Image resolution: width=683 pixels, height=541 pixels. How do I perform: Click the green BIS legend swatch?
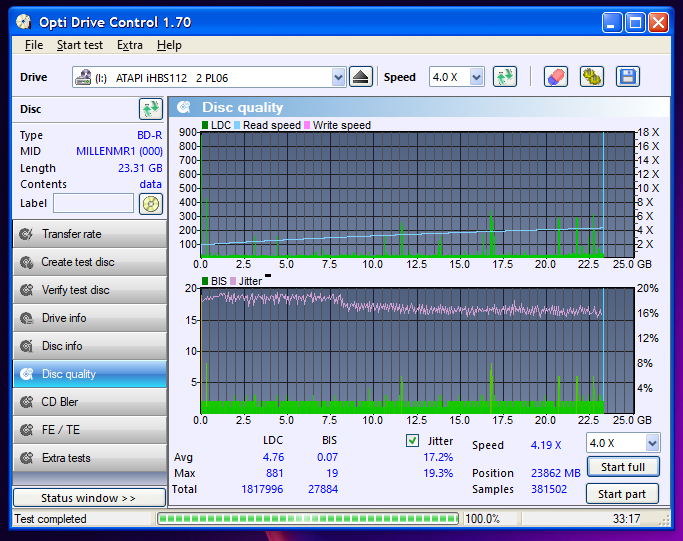205,281
